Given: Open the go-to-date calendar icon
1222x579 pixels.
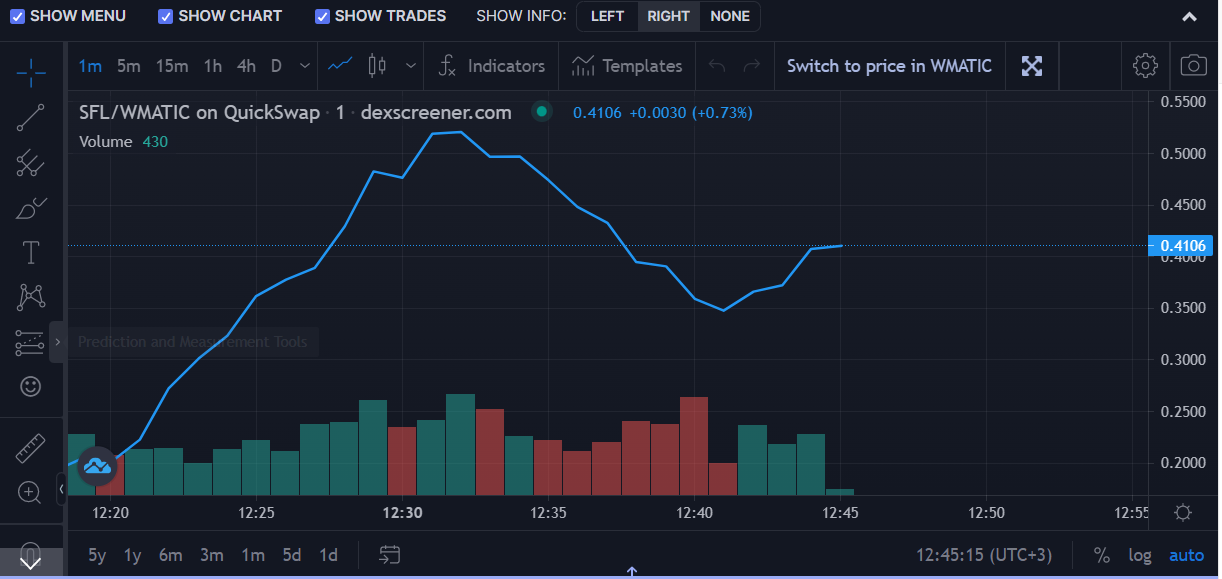Looking at the screenshot, I should click(x=390, y=555).
